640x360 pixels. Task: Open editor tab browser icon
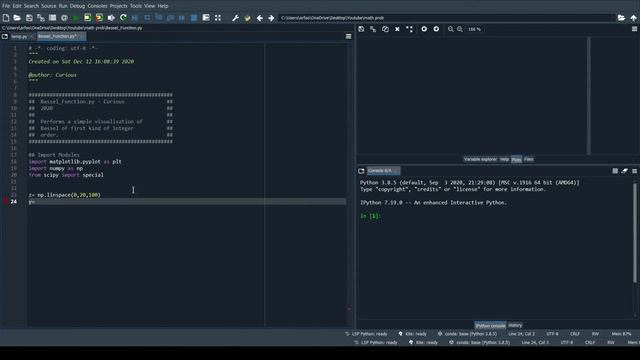[x=4, y=36]
